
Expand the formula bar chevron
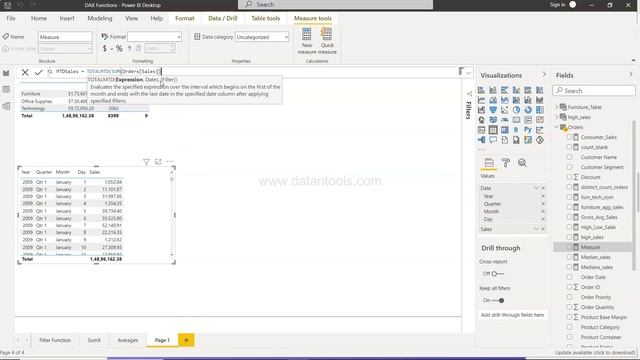point(469,73)
